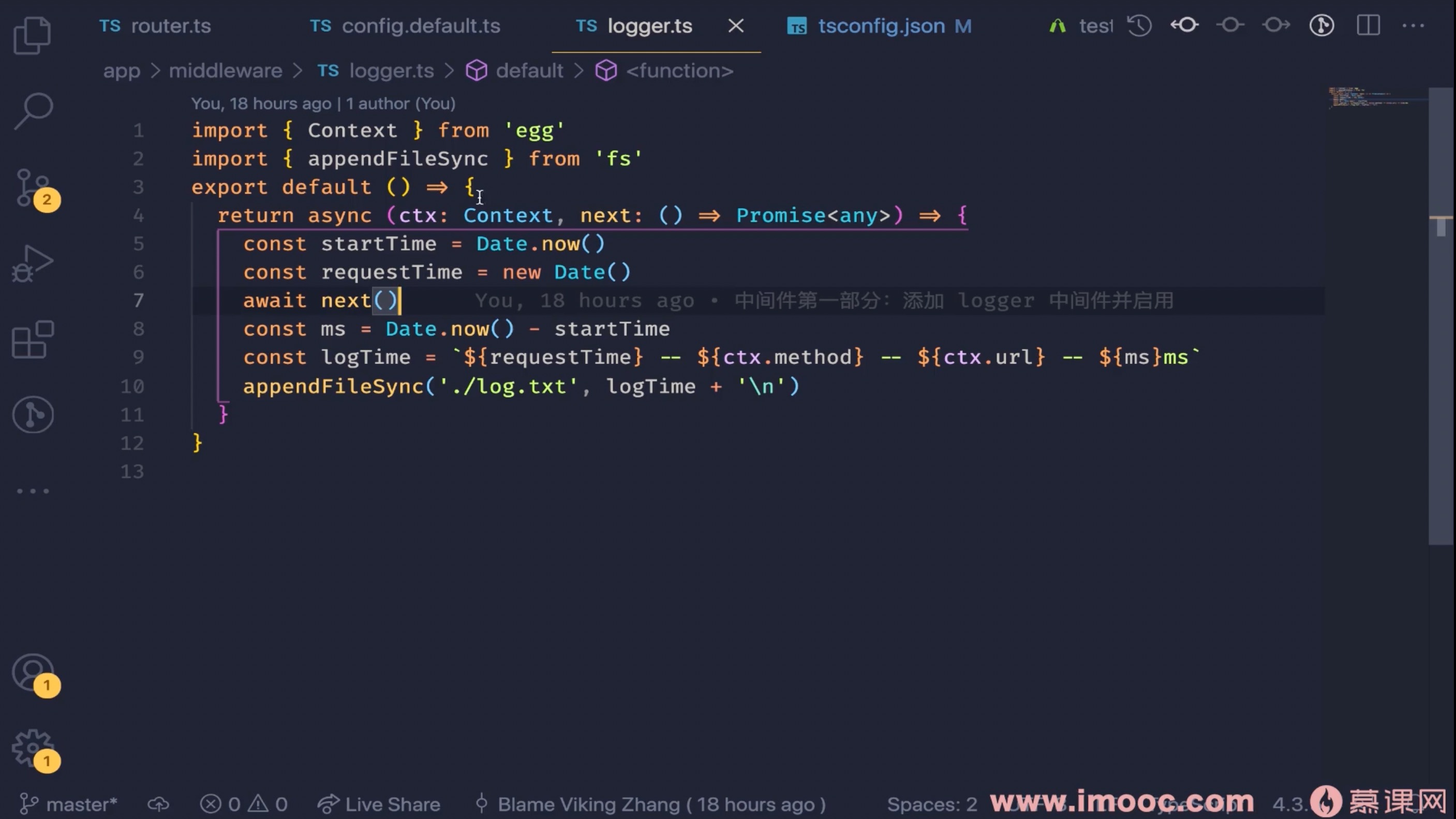
Task: Open the Extensions view
Action: [x=33, y=340]
